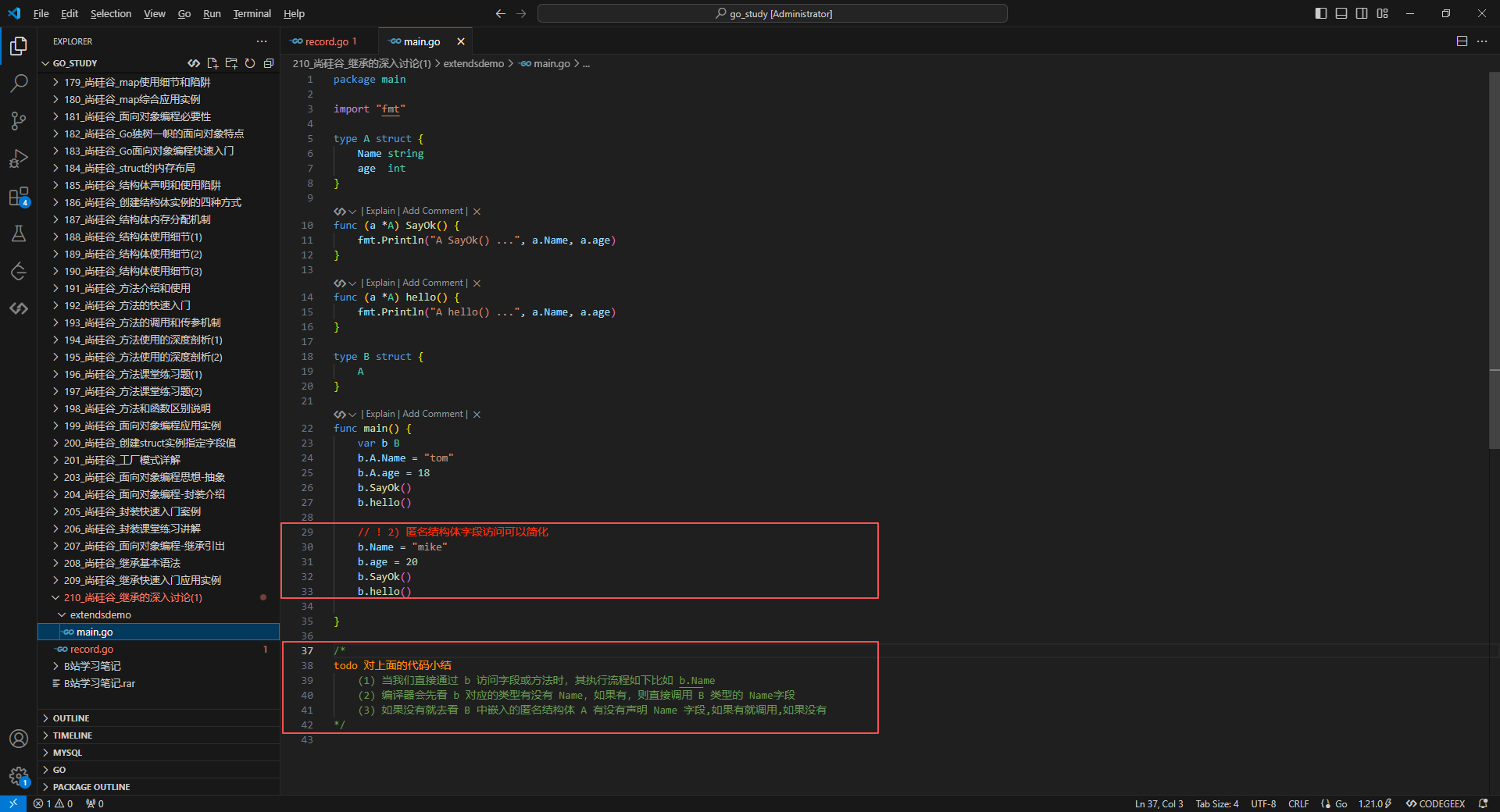1500x812 pixels.
Task: Open Manage gear settings menu
Action: point(19,776)
